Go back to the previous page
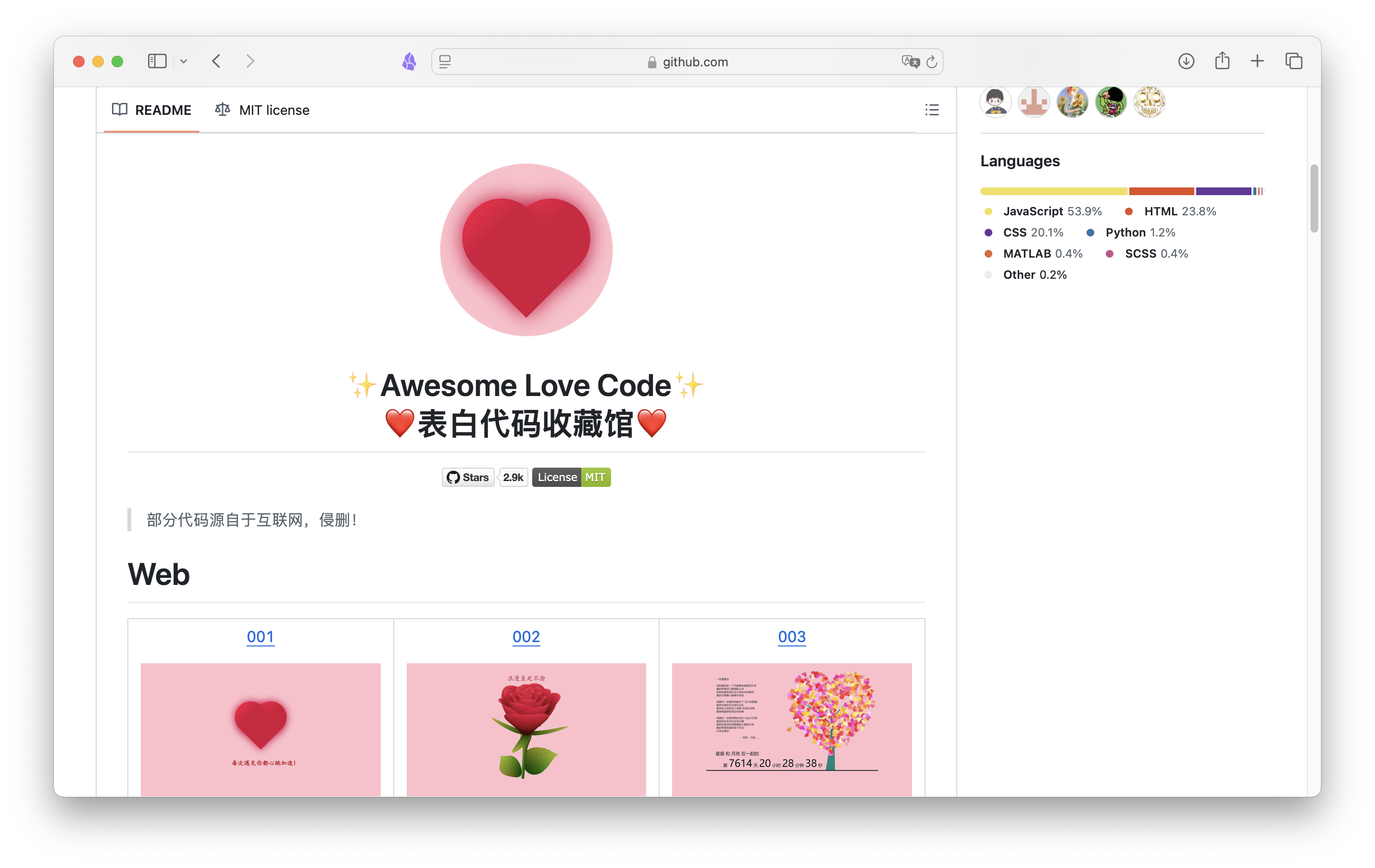Viewport: 1375px width, 868px height. point(216,61)
